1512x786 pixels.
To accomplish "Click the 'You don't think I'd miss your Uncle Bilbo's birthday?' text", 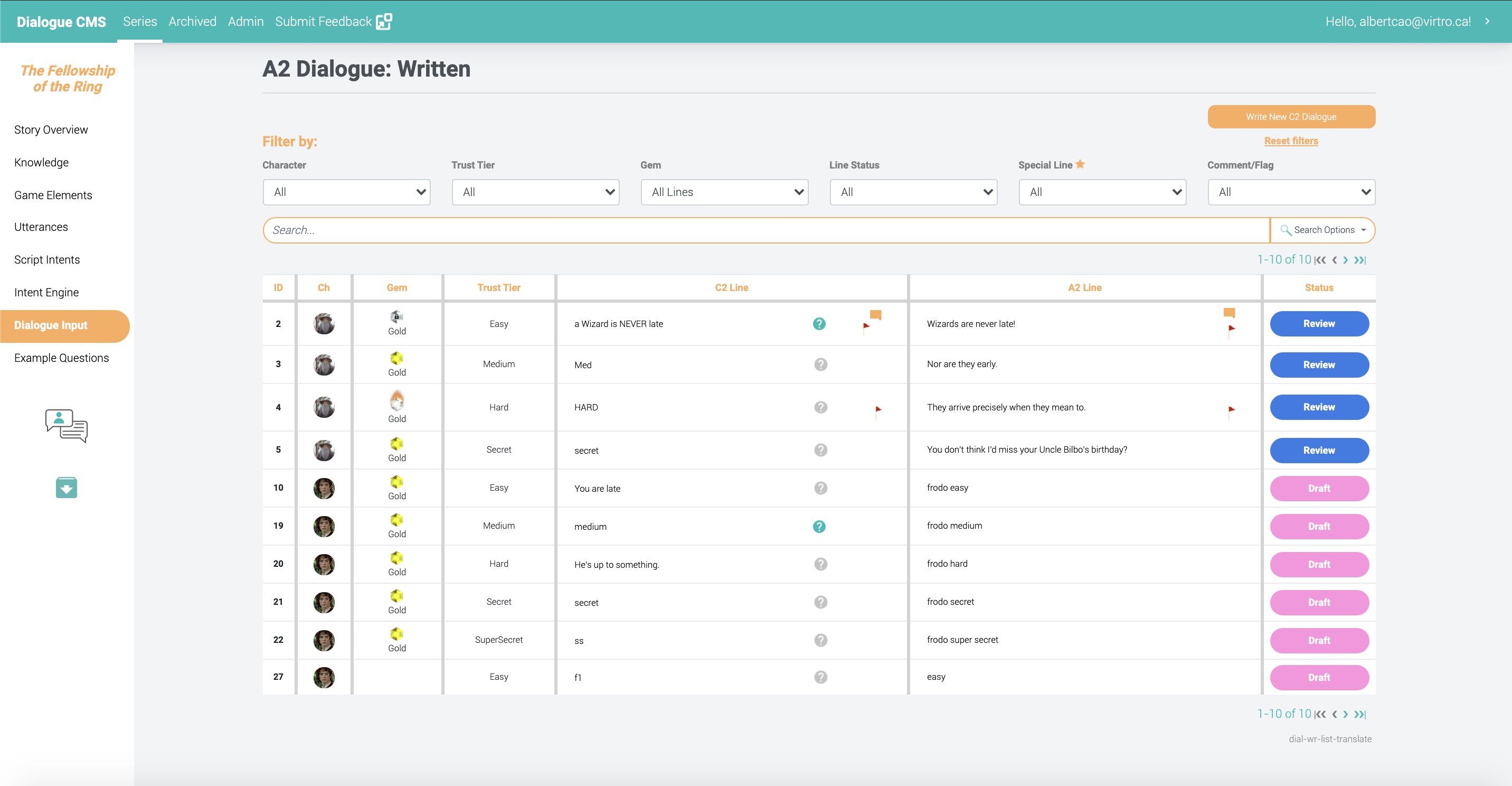I will [1027, 450].
